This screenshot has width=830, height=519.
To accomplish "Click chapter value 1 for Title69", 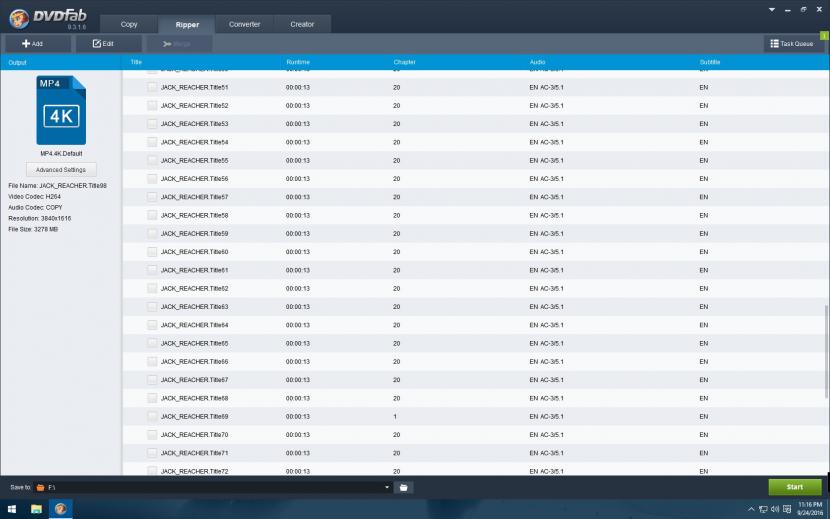I will coord(395,416).
